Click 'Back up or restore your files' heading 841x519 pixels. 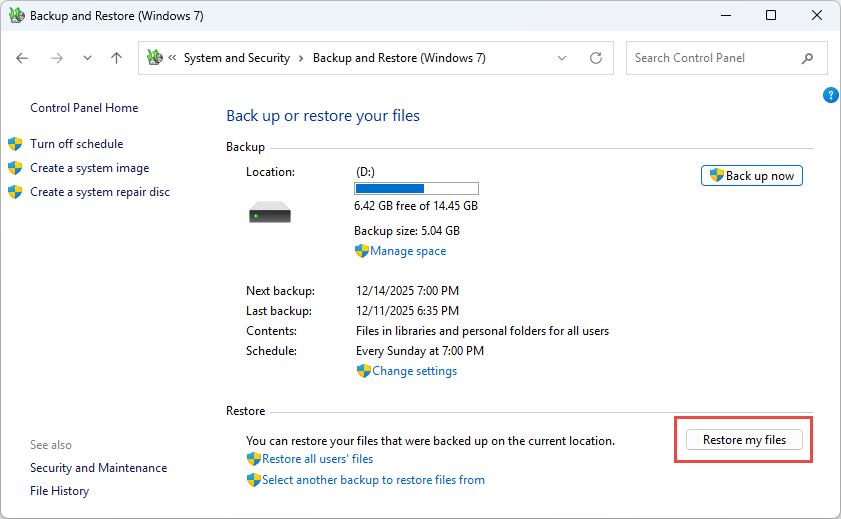[x=323, y=116]
